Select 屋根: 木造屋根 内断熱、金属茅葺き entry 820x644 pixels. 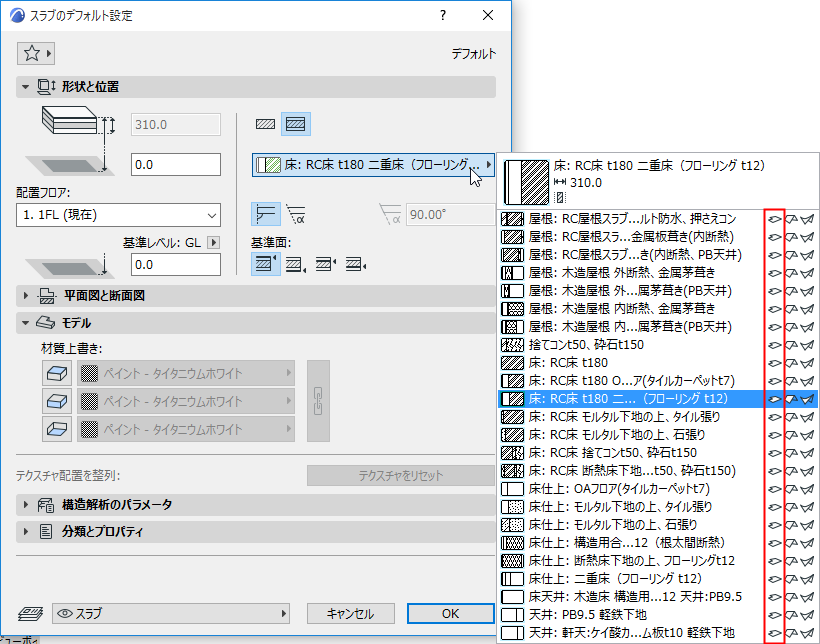point(631,309)
